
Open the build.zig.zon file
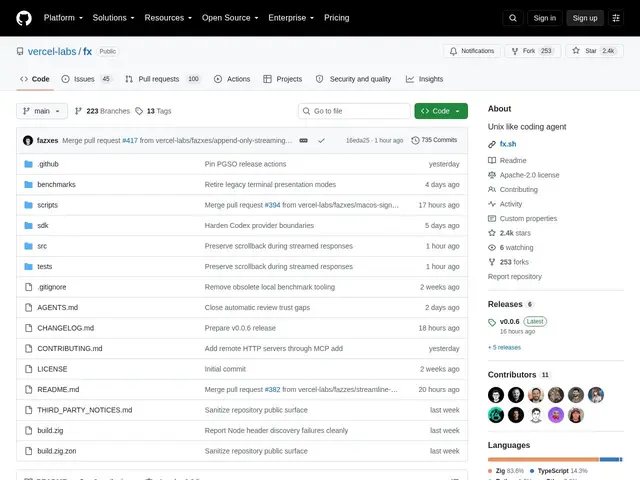point(57,451)
